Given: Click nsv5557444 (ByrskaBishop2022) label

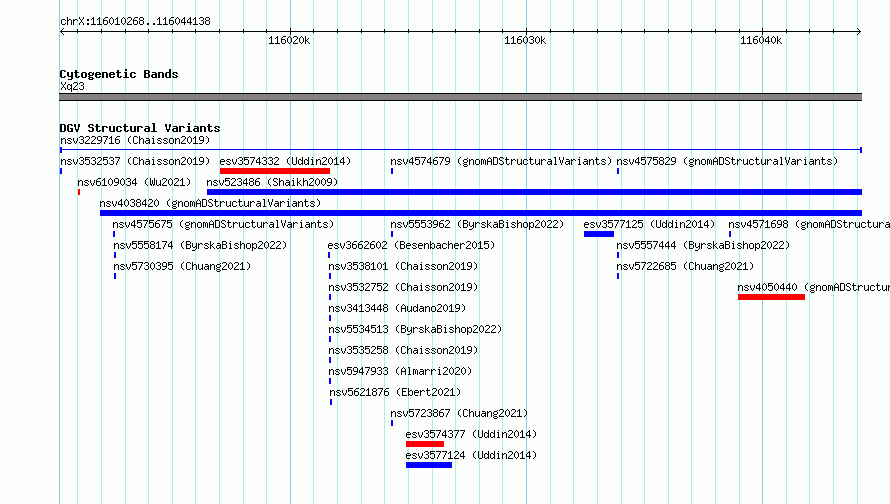Looking at the screenshot, I should pos(703,245).
